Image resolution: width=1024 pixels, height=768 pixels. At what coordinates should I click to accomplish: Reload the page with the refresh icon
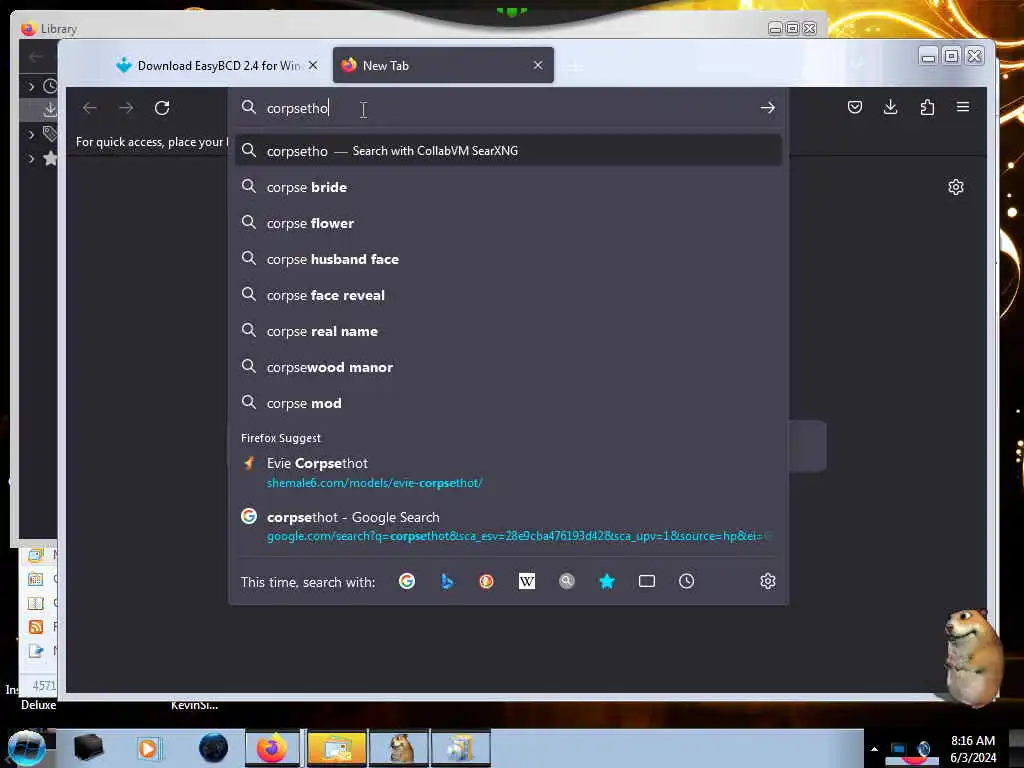162,108
